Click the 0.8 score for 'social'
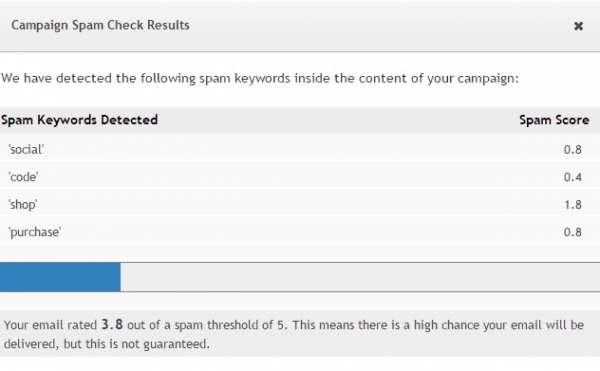The width and height of the screenshot is (600, 371). coord(572,150)
